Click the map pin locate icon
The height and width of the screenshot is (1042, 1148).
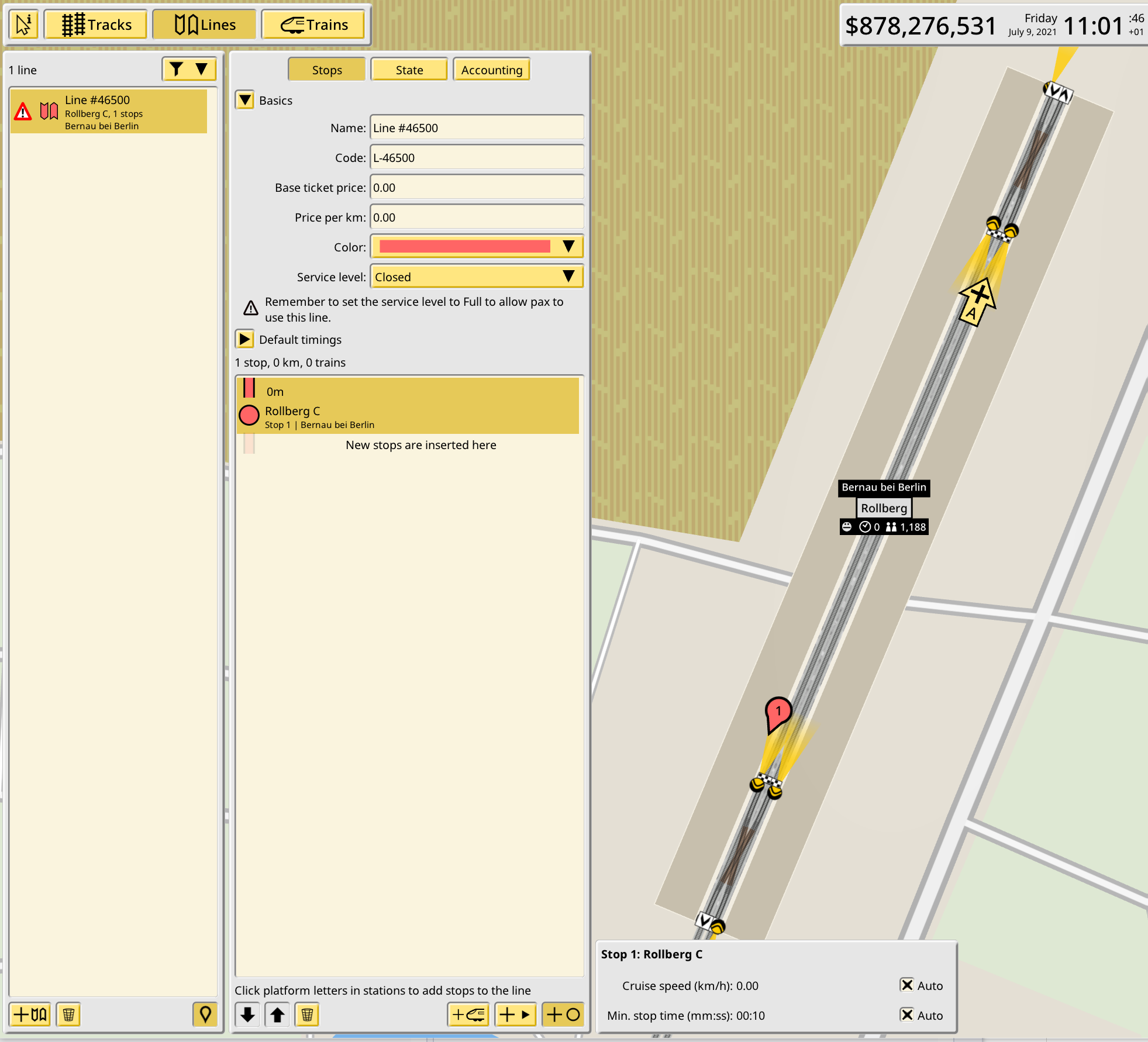[205, 1015]
